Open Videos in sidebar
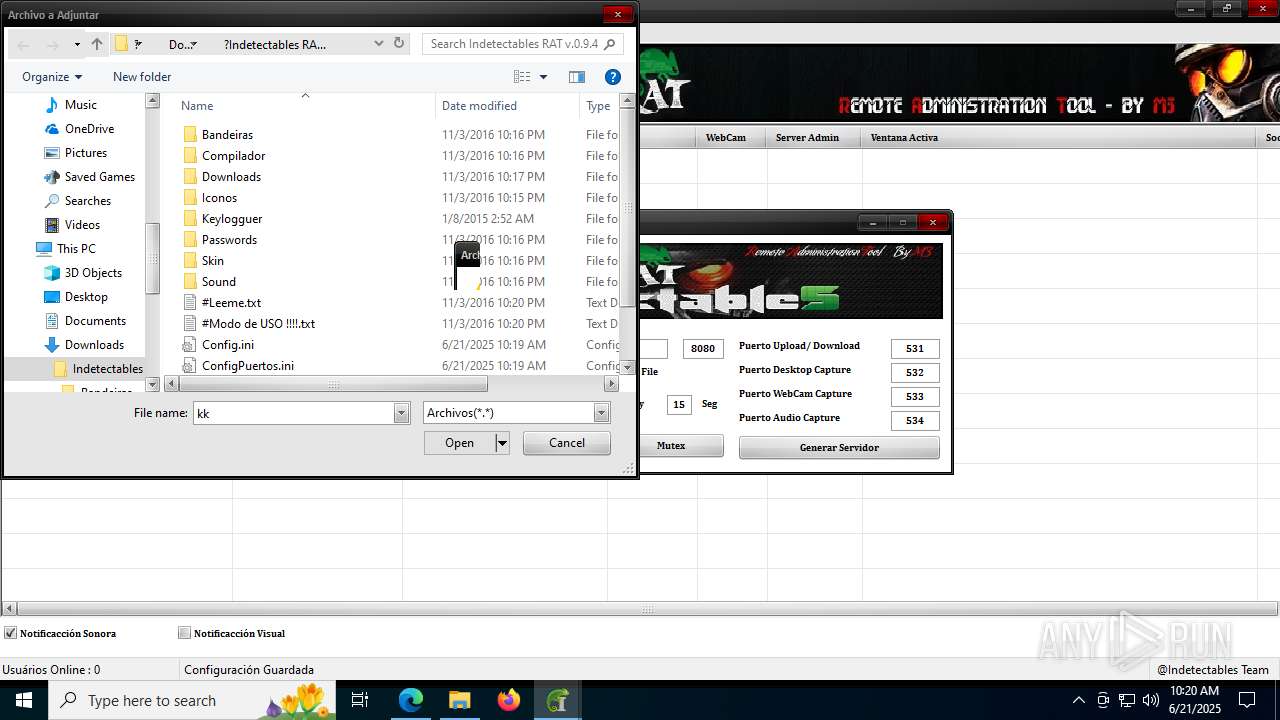Screen dimensions: 1280x720 pyautogui.click(x=83, y=225)
